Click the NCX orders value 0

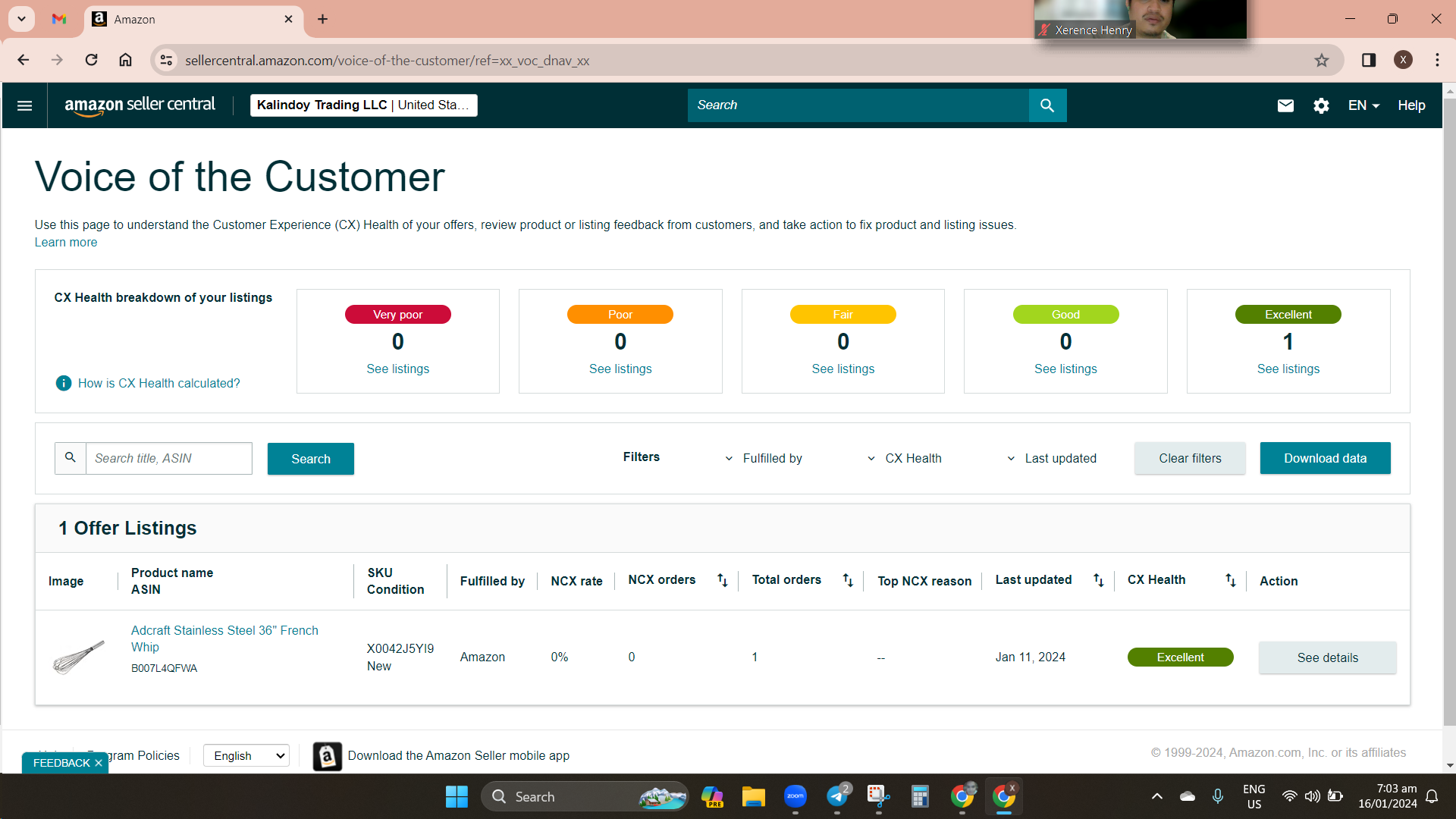point(631,657)
